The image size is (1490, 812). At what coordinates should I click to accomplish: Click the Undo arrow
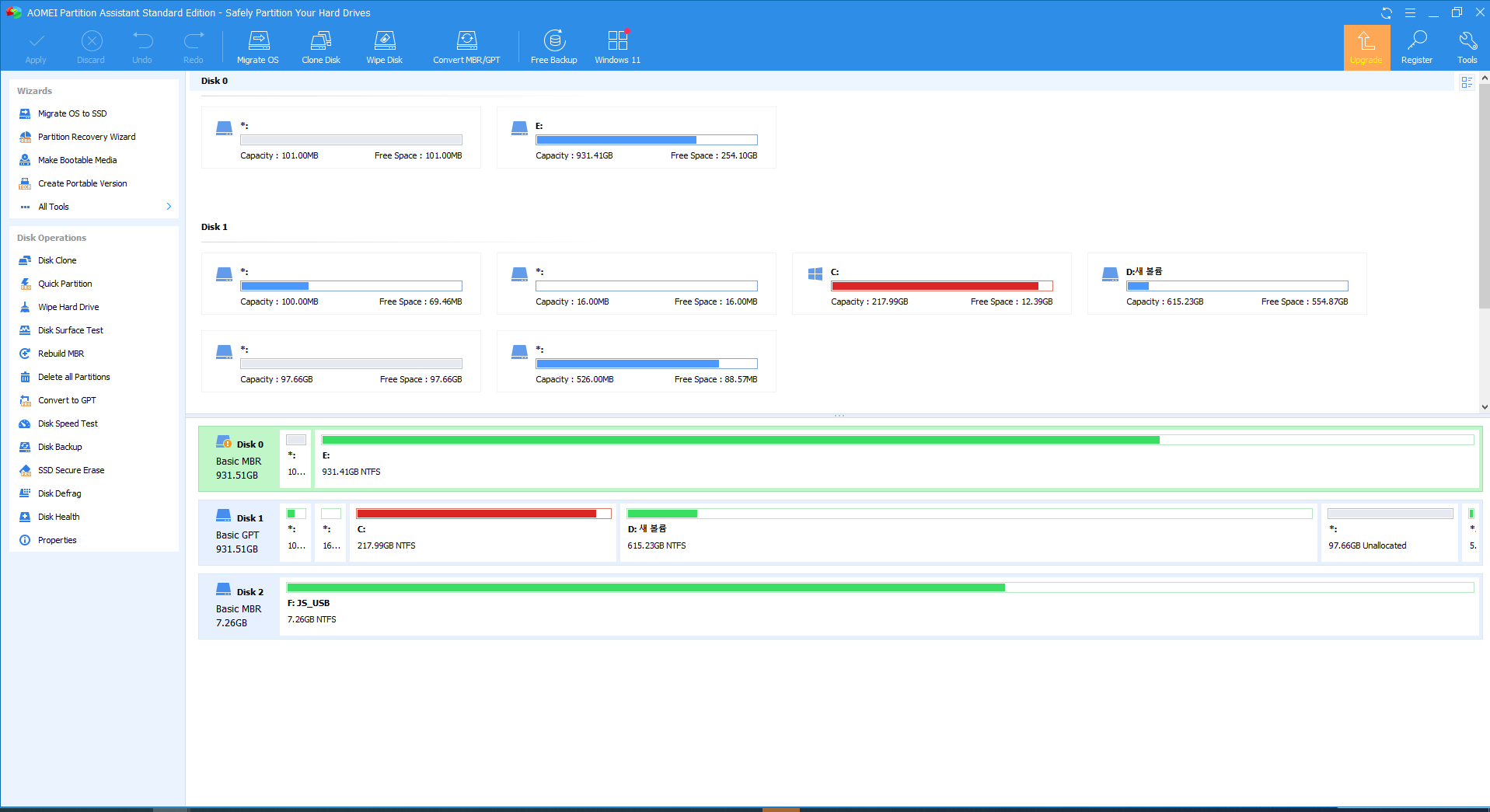[x=141, y=46]
